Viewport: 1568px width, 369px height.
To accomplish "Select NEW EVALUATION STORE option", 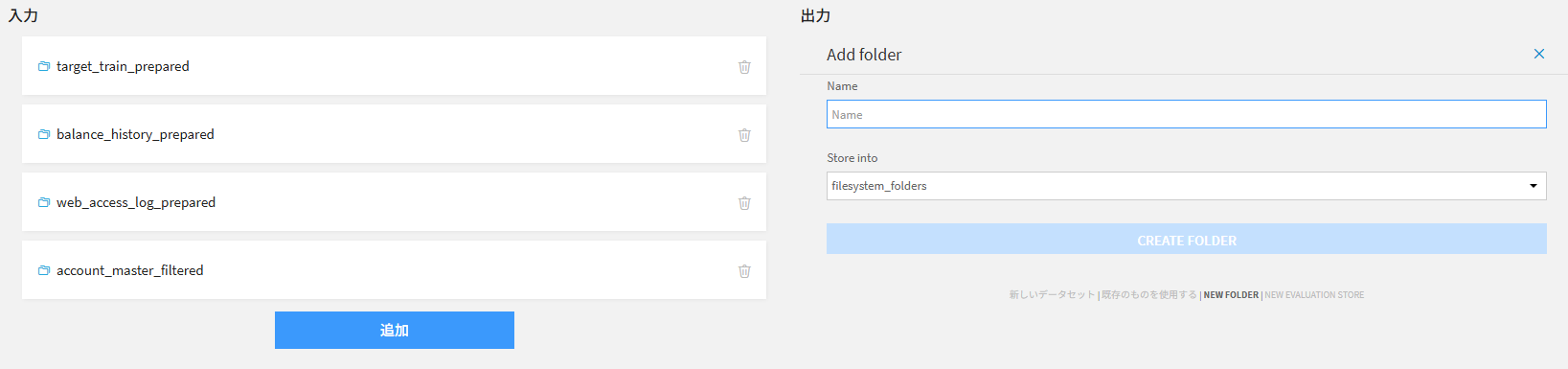I will click(x=1314, y=295).
